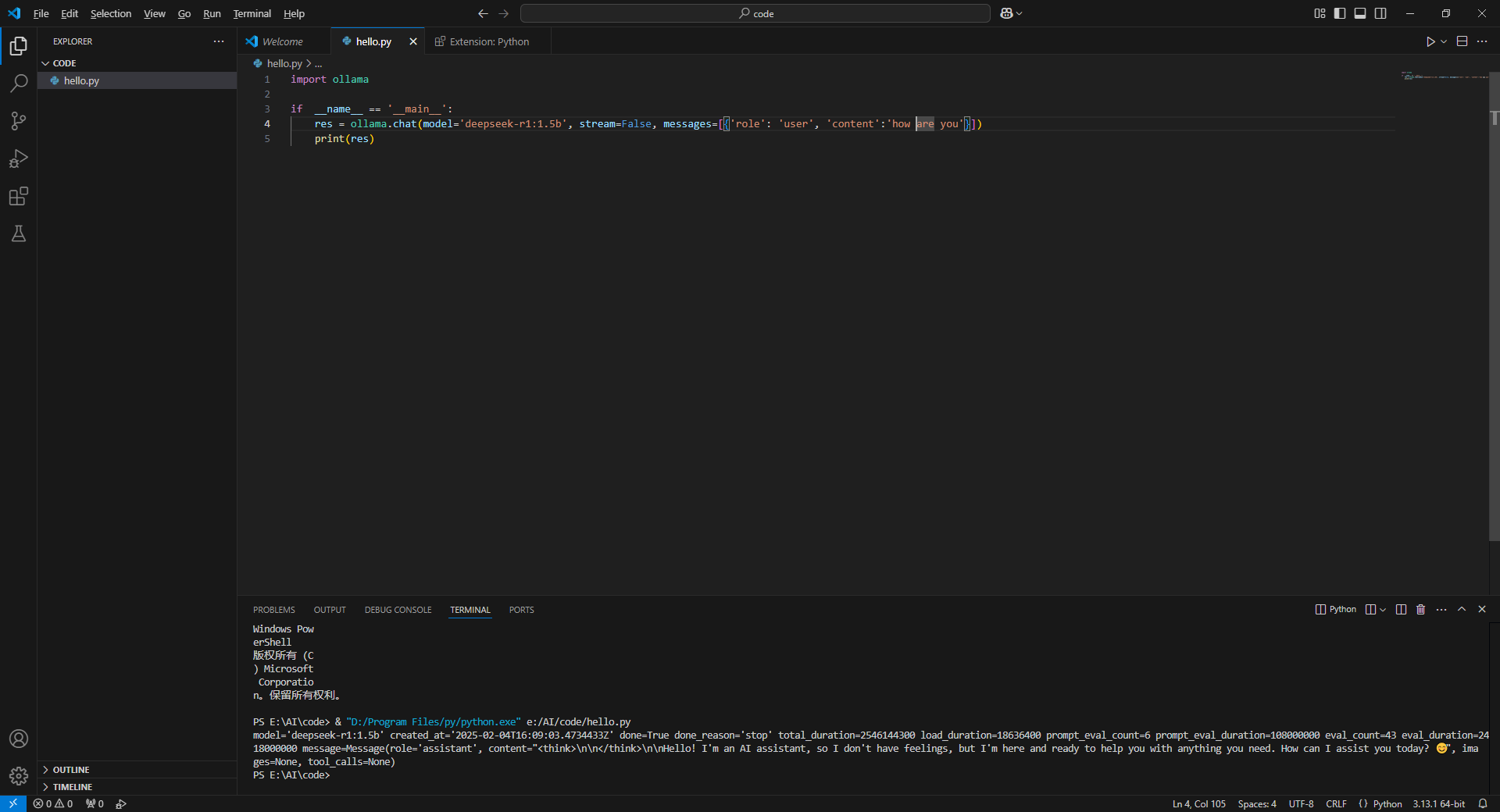The width and height of the screenshot is (1500, 812).
Task: Open Copilot dropdown chevron in title bar
Action: (1019, 13)
